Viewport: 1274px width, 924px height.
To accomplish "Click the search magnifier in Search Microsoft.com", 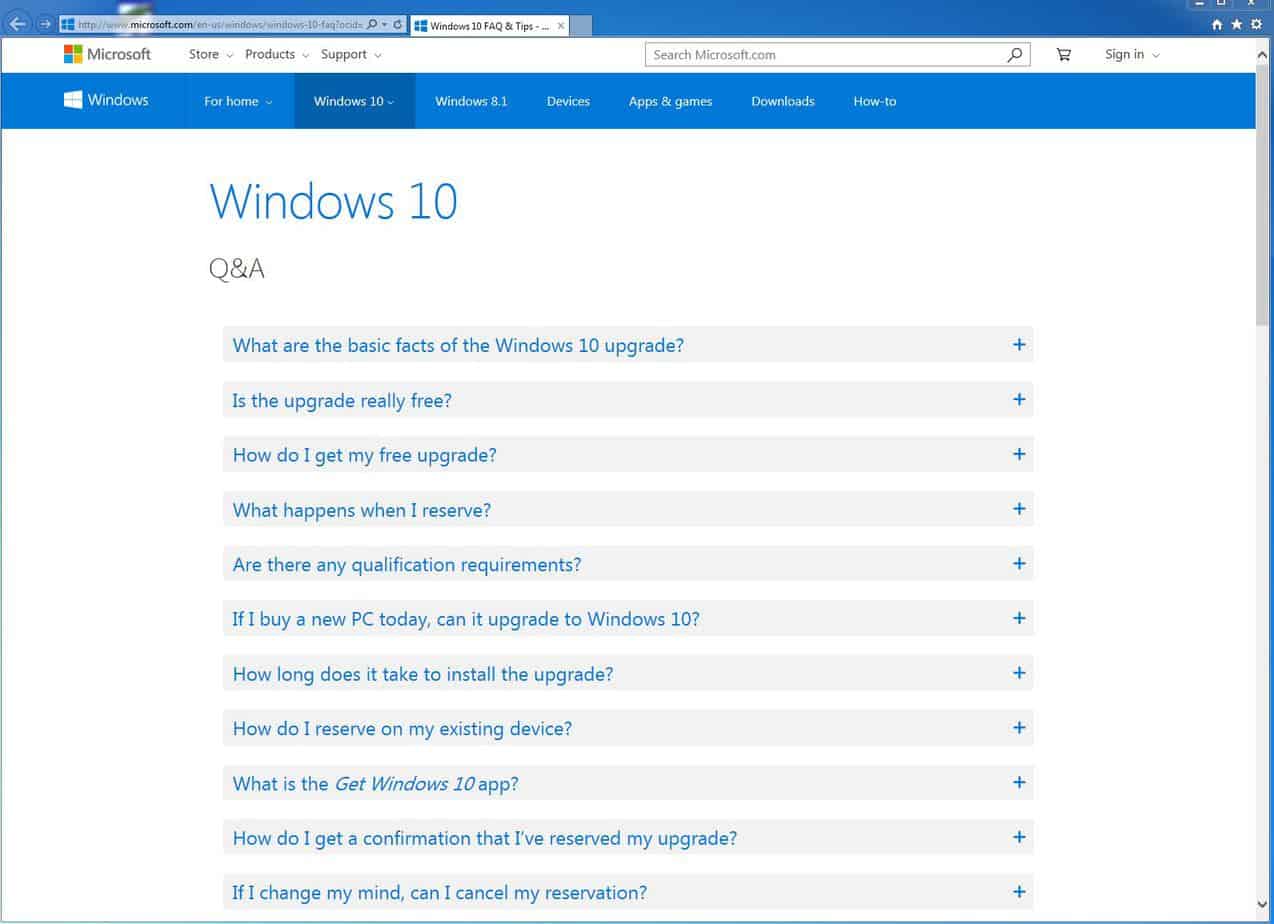I will click(1015, 55).
